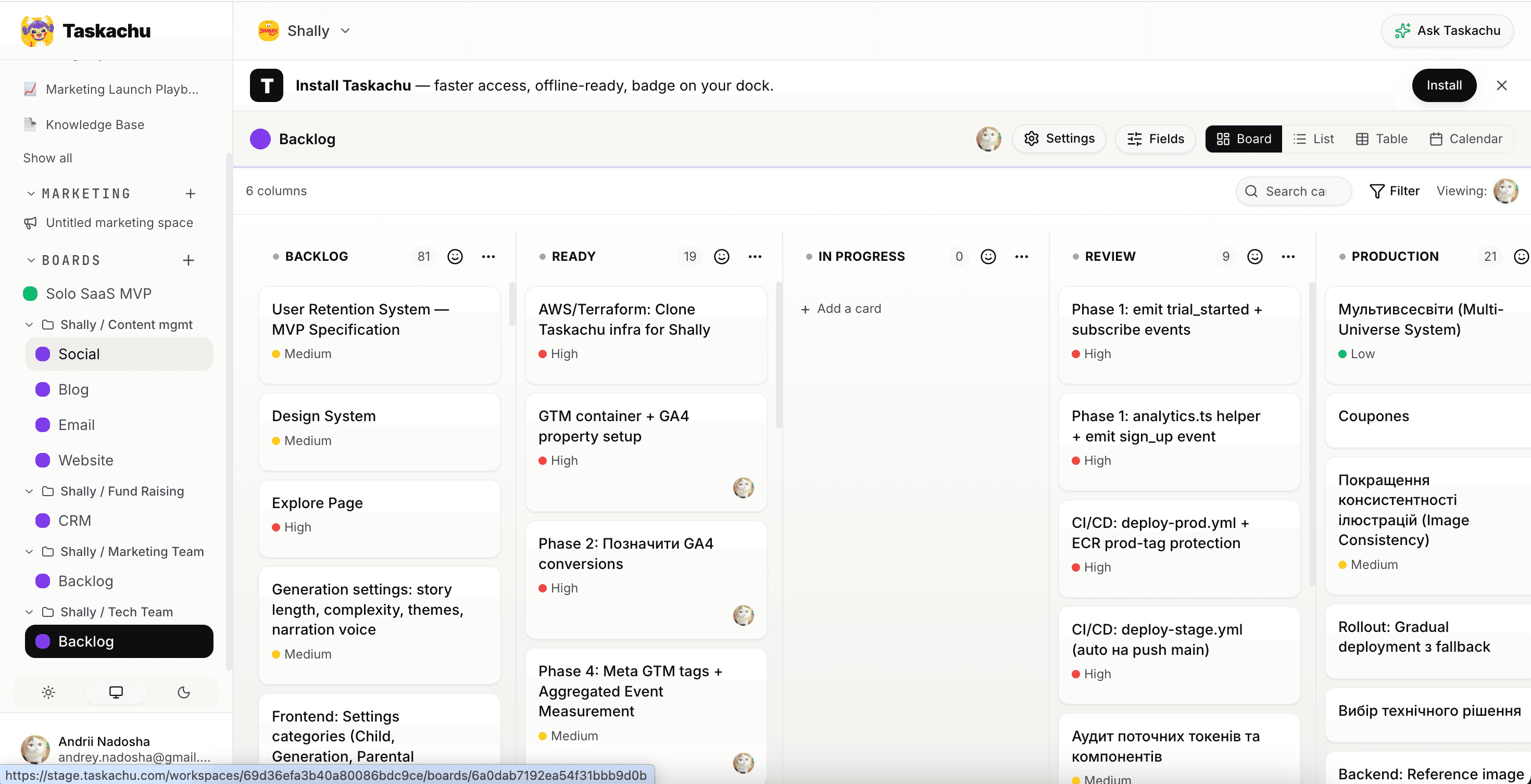Viewport: 1531px width, 784px height.
Task: Switch to light theme
Action: coord(49,692)
